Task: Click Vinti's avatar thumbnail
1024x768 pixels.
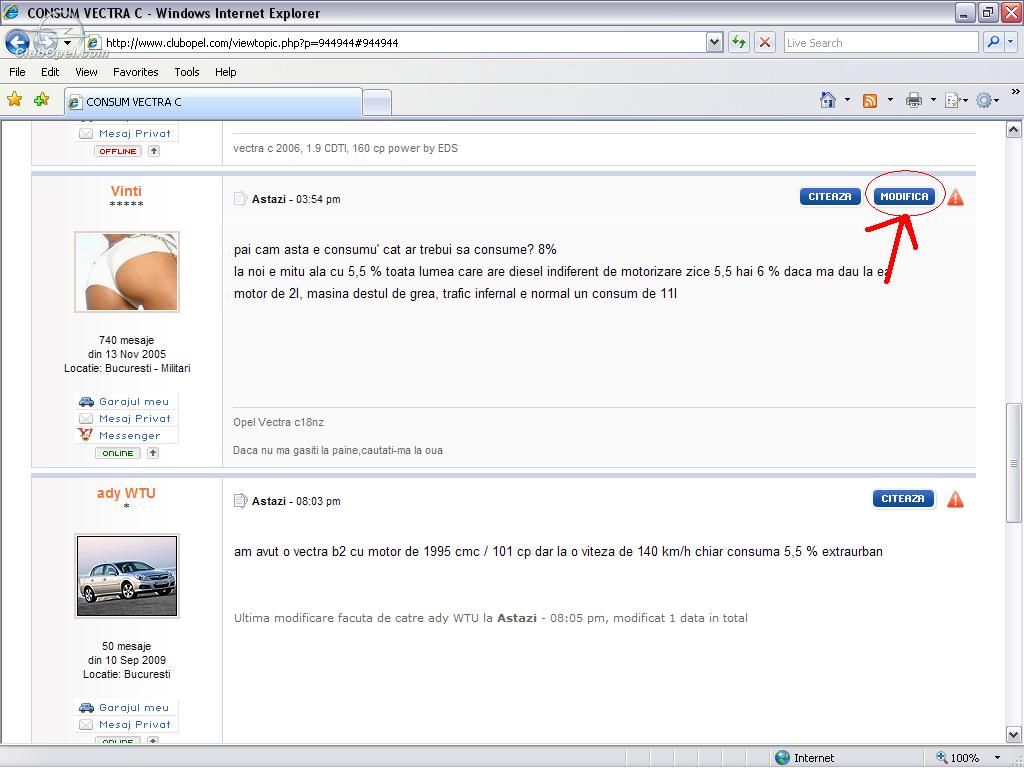Action: tap(127, 272)
